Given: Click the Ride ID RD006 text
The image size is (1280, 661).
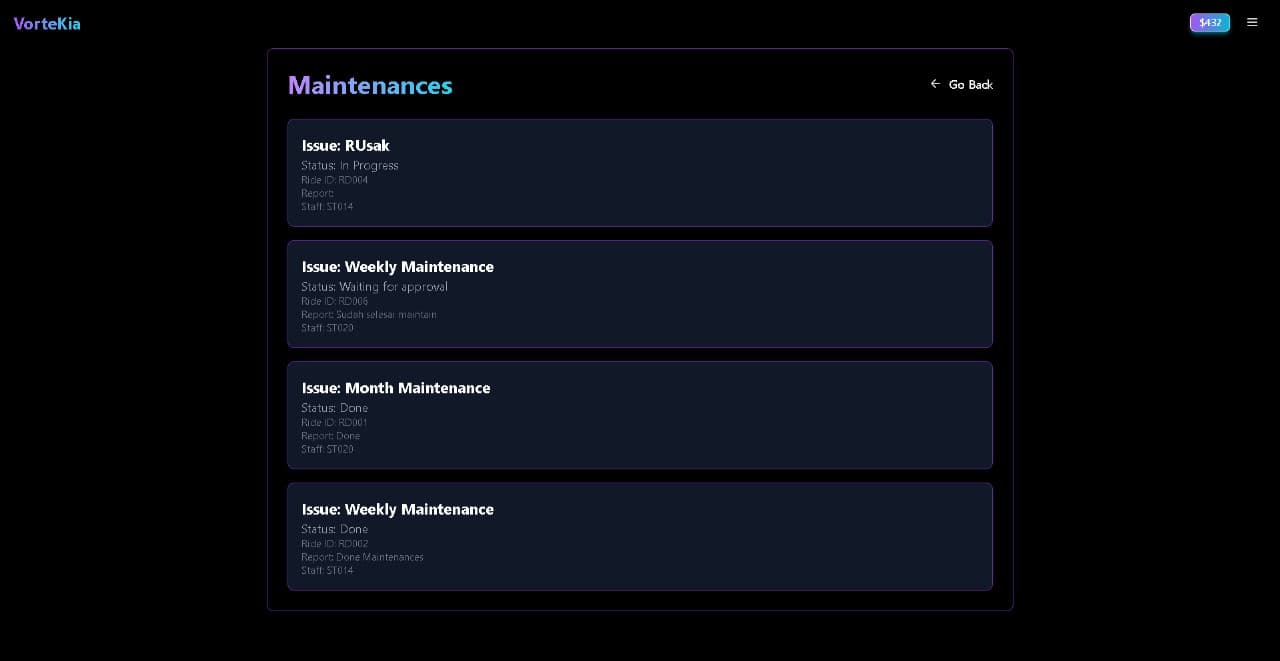Looking at the screenshot, I should pos(335,301).
